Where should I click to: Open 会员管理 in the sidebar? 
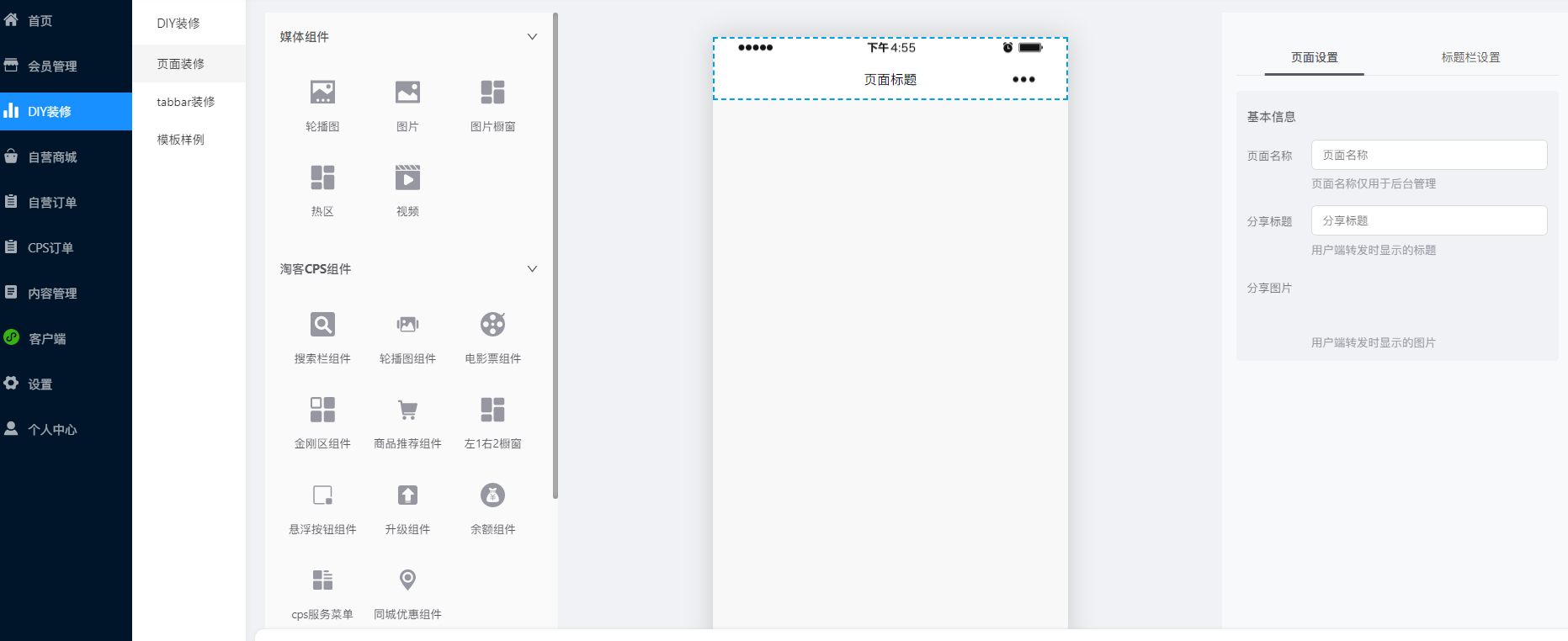52,66
